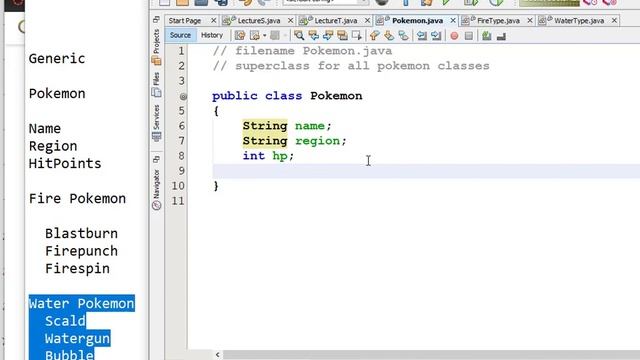
Task: Close the LectureT.java tab
Action: 367,20
